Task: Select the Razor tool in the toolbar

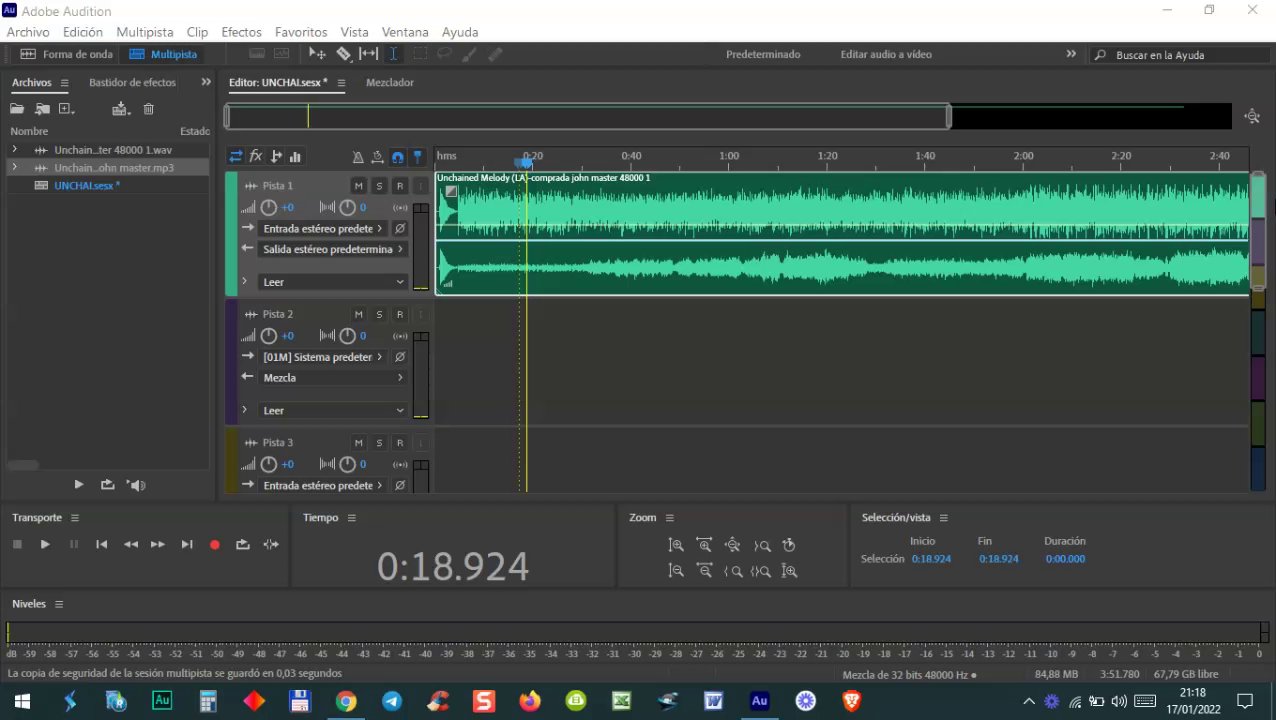Action: pos(343,54)
